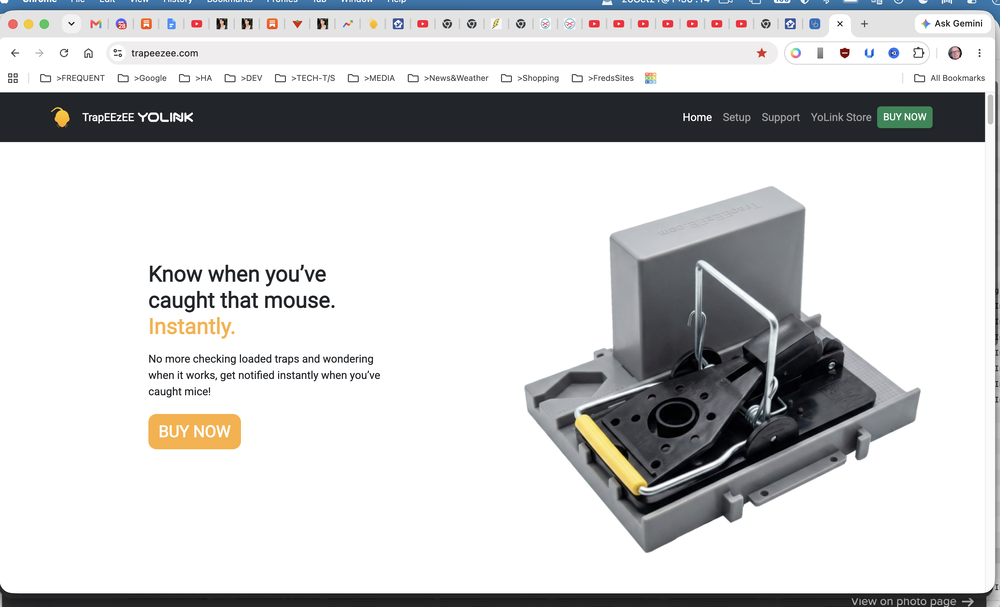
Task: Expand the >HA bookmark folder
Action: point(195,78)
